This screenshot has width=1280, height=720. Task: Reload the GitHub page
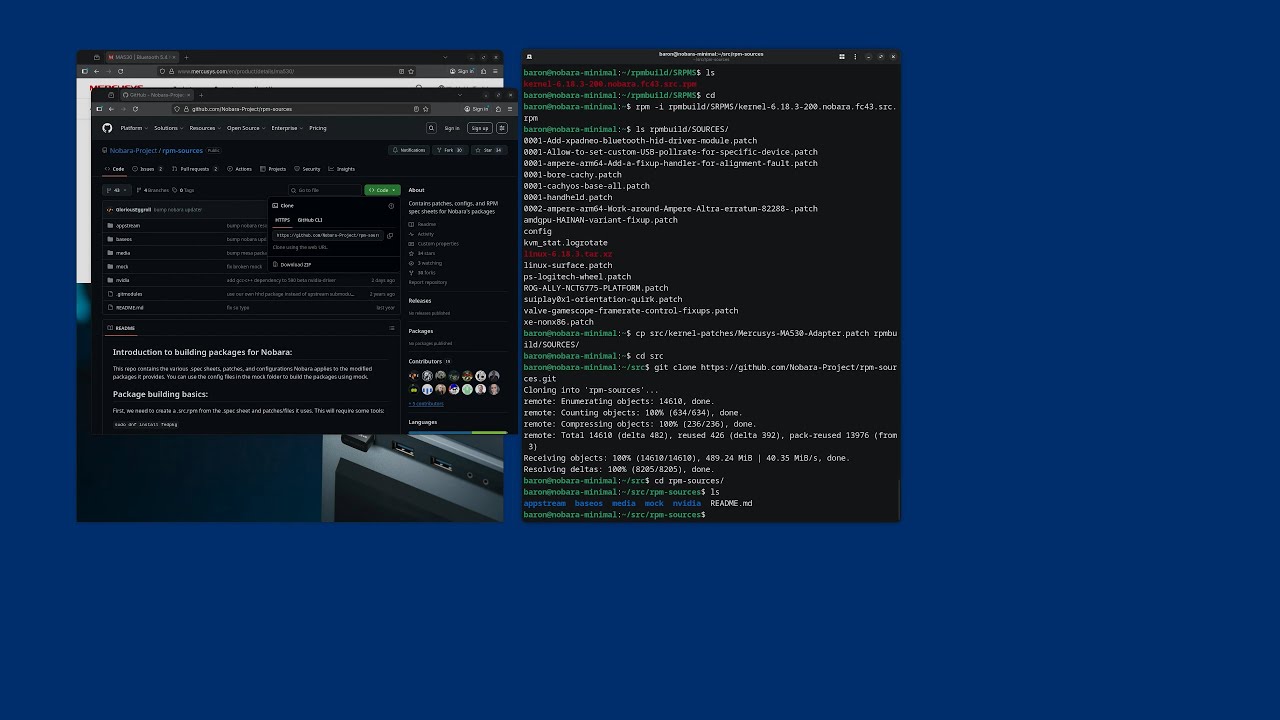pos(135,109)
